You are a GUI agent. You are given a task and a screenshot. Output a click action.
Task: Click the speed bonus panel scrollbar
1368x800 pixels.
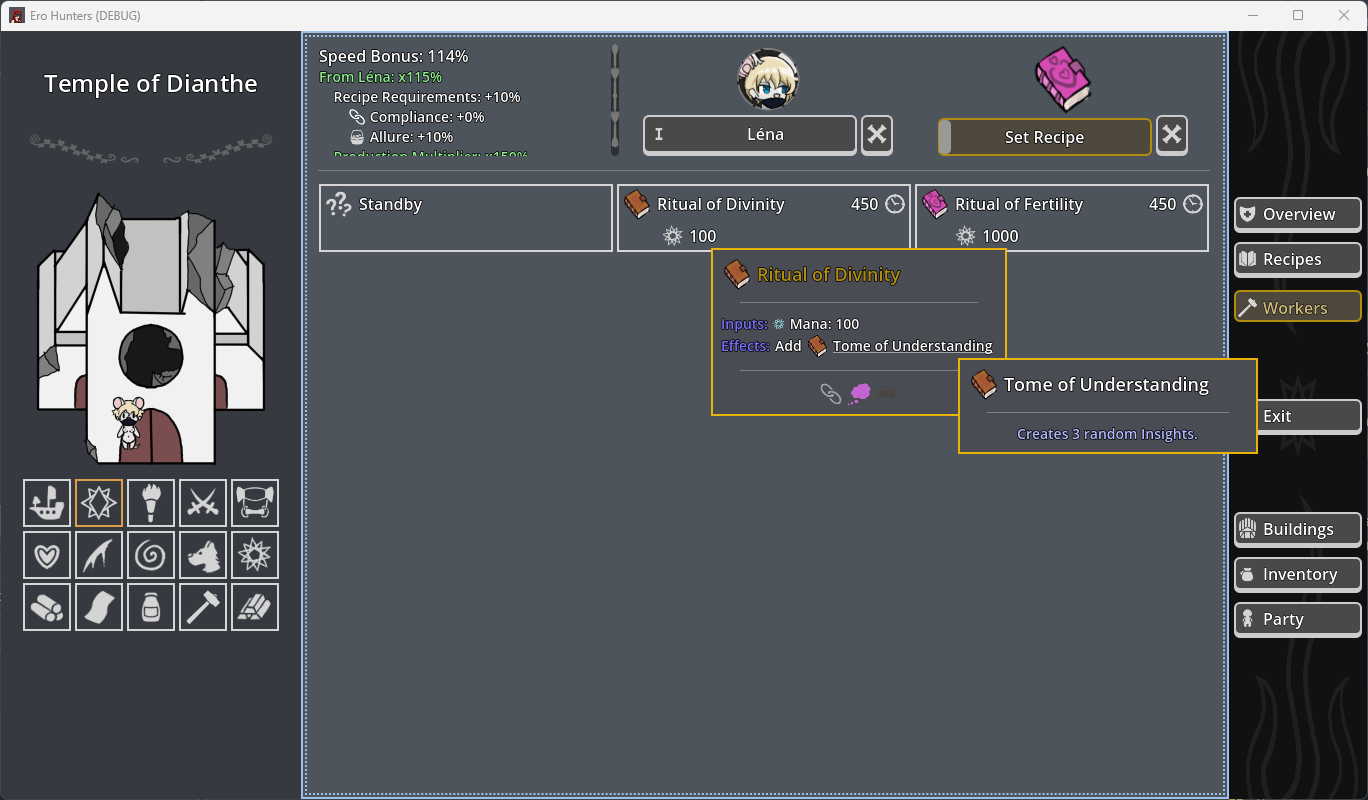tap(615, 100)
